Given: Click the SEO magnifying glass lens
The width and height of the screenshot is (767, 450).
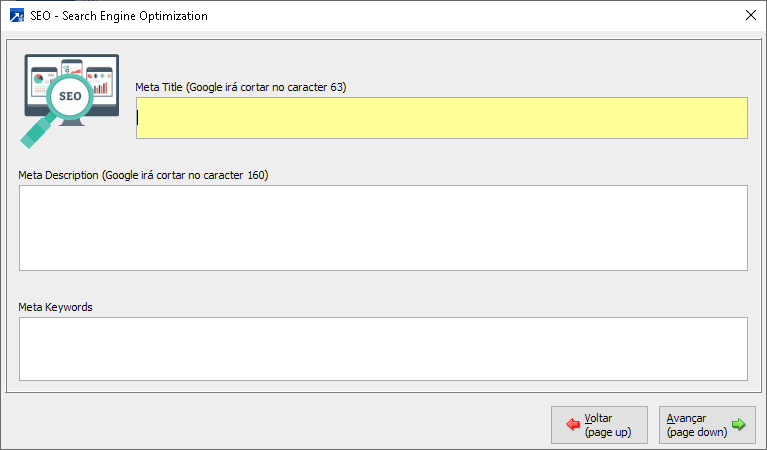Looking at the screenshot, I should point(70,97).
